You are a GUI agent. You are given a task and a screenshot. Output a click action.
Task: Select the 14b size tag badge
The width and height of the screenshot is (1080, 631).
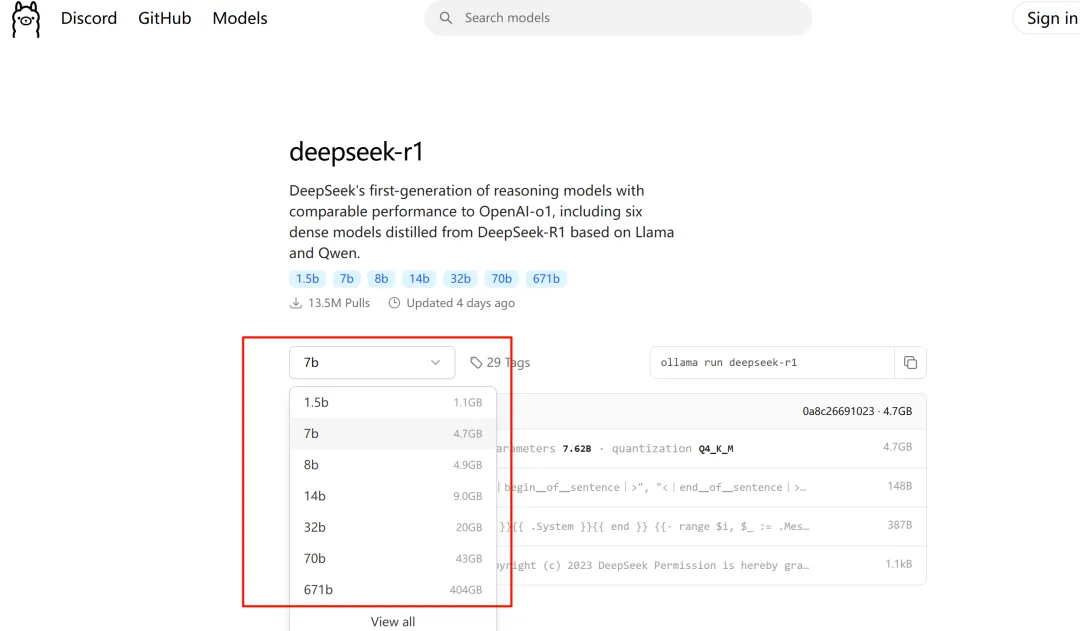419,278
